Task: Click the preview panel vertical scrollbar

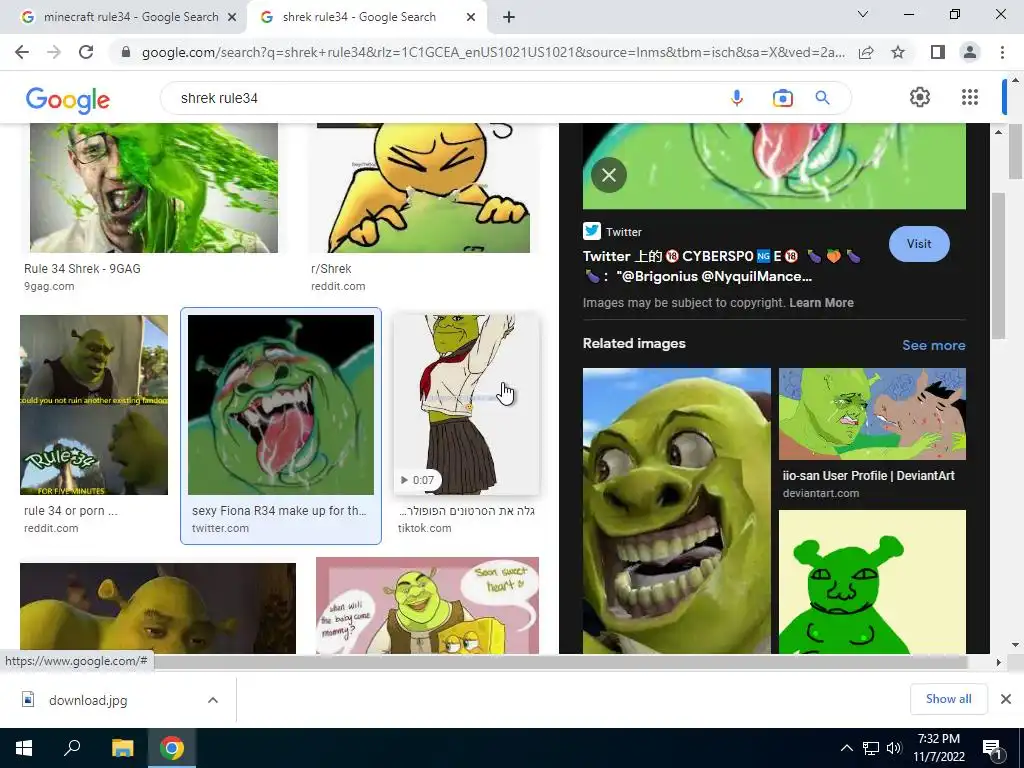Action: click(997, 265)
